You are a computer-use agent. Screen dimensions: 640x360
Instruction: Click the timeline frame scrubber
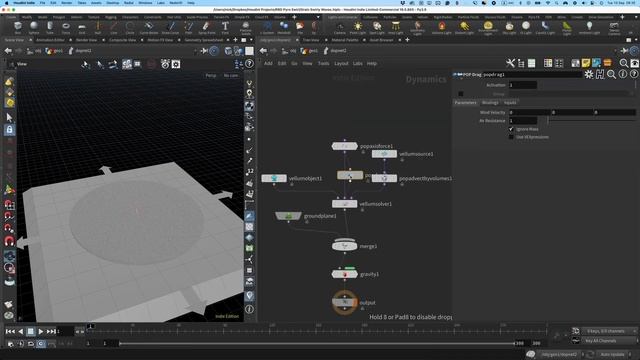click(91, 327)
